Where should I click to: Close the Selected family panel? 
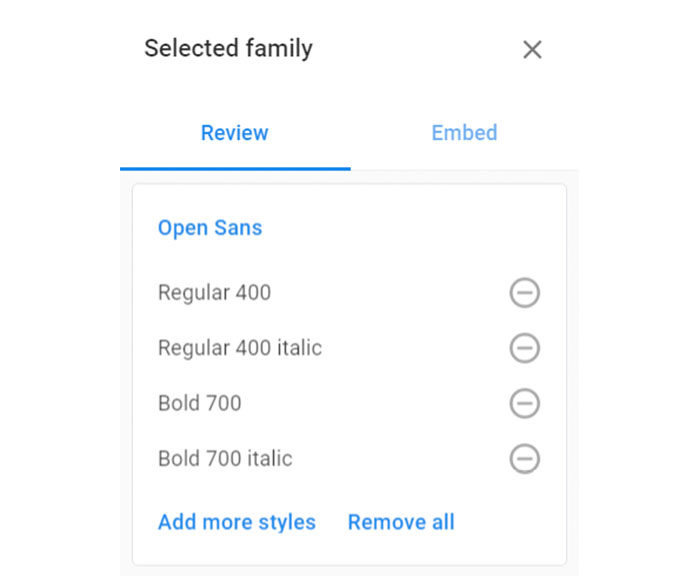pyautogui.click(x=532, y=49)
